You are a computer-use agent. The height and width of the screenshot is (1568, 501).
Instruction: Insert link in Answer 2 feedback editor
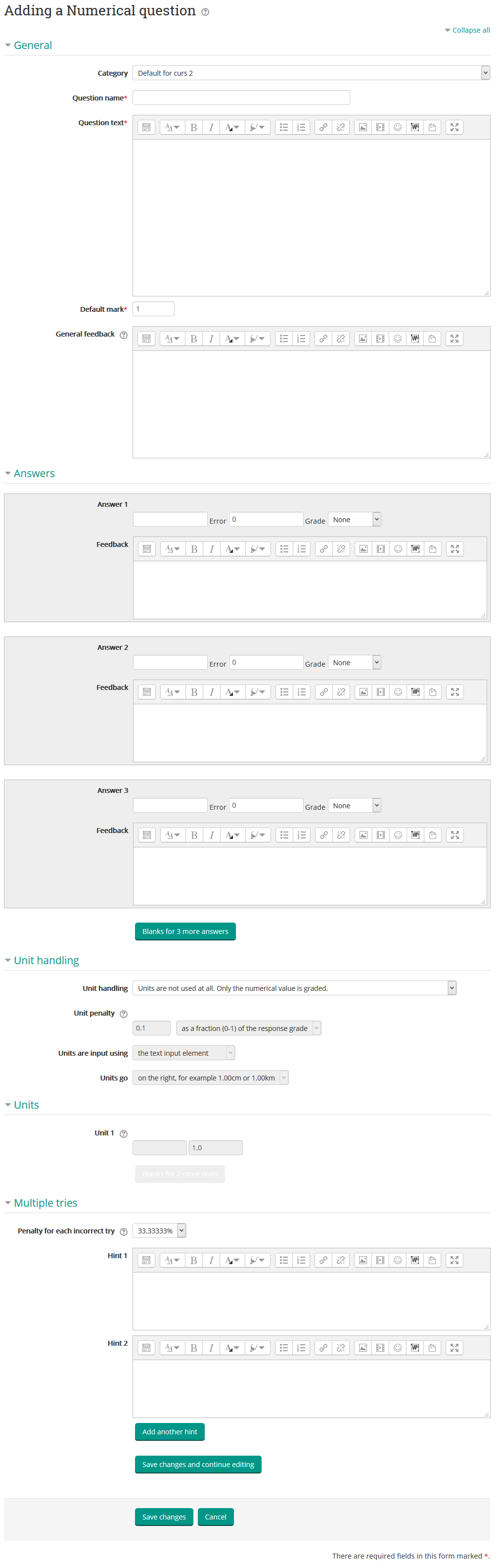[324, 692]
